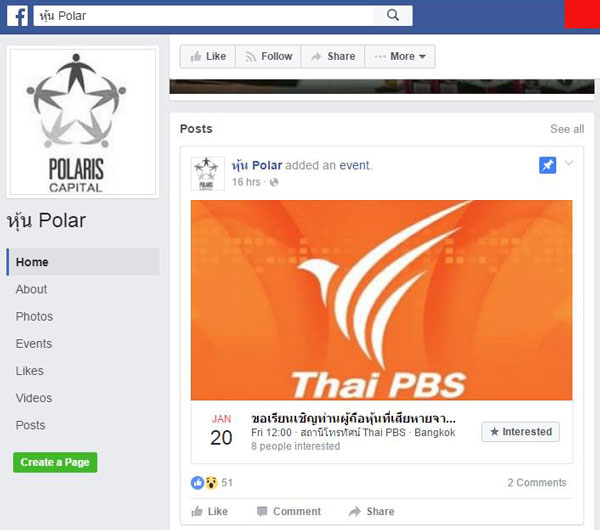
Task: Click the search magnifier icon
Action: 393,15
